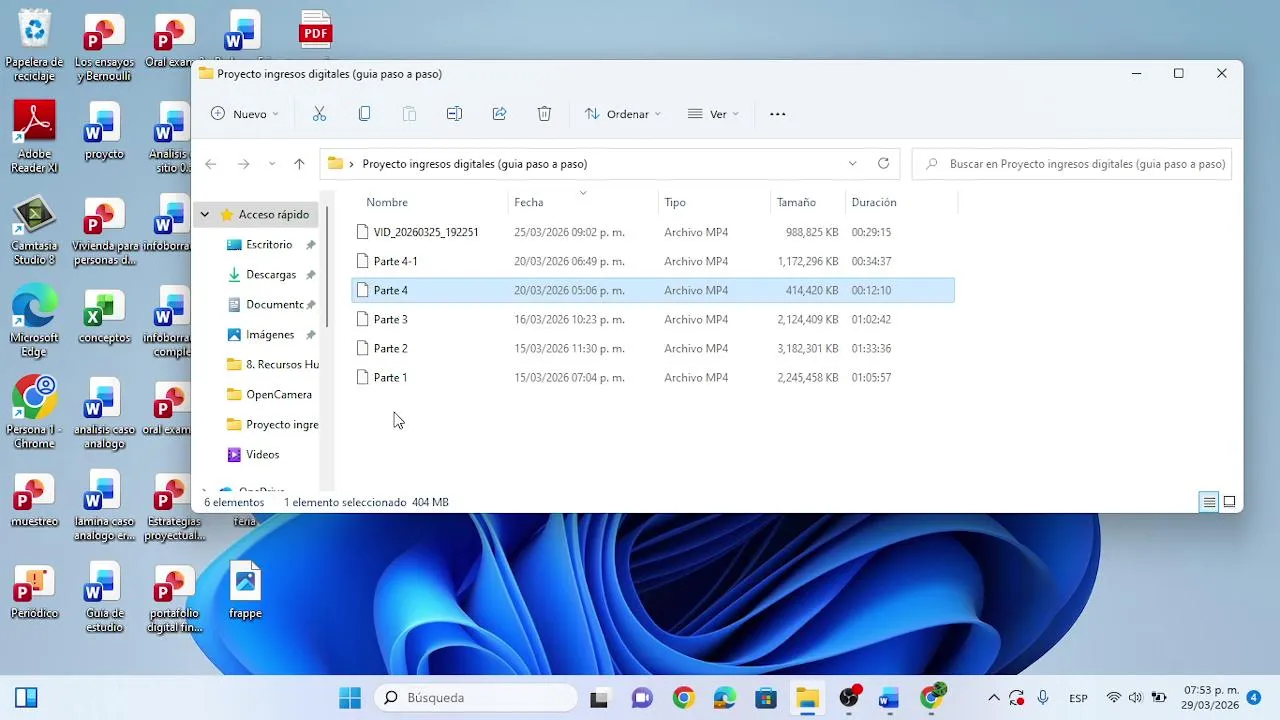Click the Paste clipboard icon
The width and height of the screenshot is (1280, 720).
[x=409, y=114]
